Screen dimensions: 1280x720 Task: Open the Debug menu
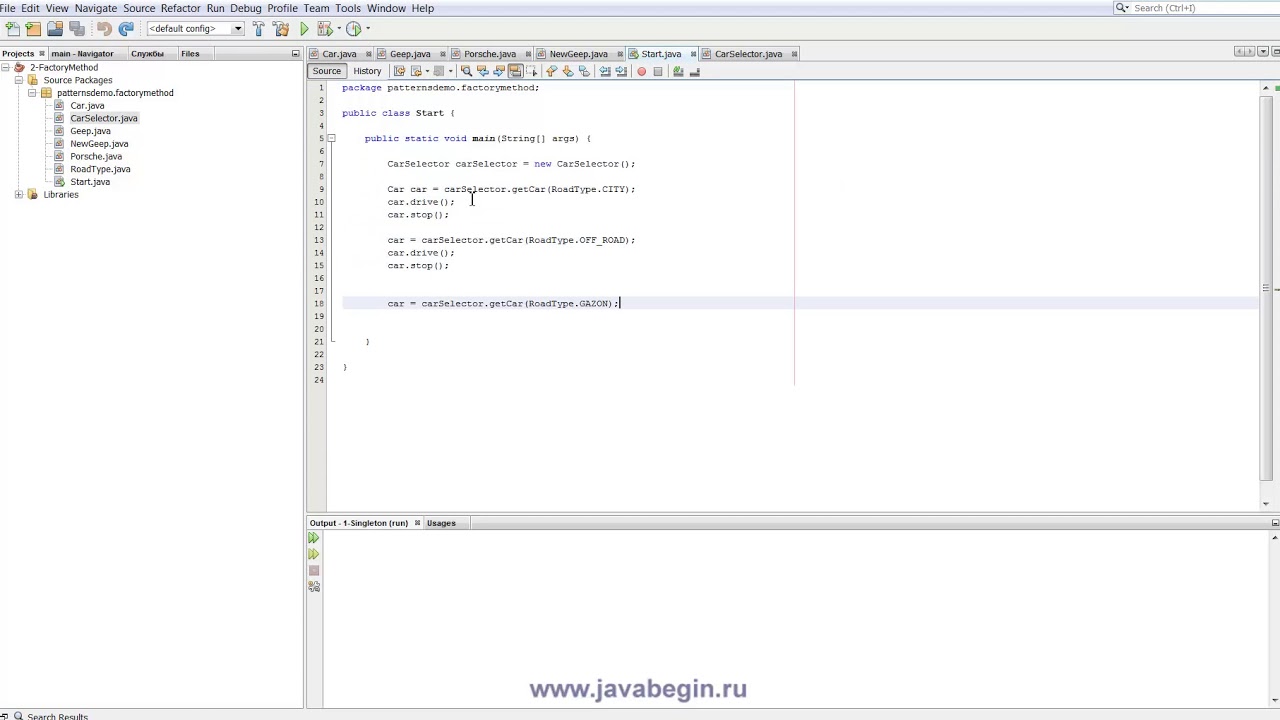(x=246, y=8)
